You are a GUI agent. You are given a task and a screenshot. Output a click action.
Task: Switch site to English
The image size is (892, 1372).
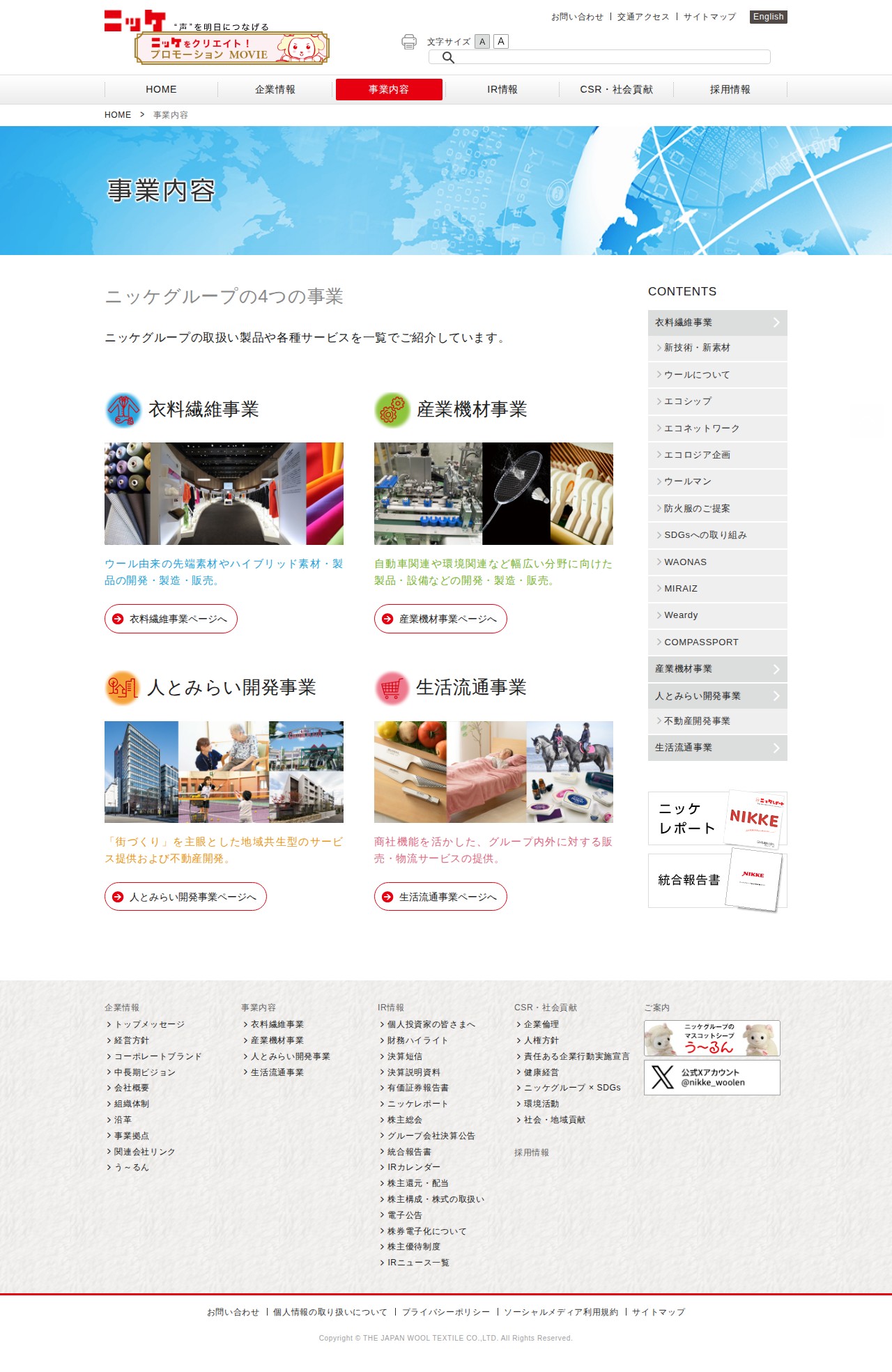pos(769,17)
